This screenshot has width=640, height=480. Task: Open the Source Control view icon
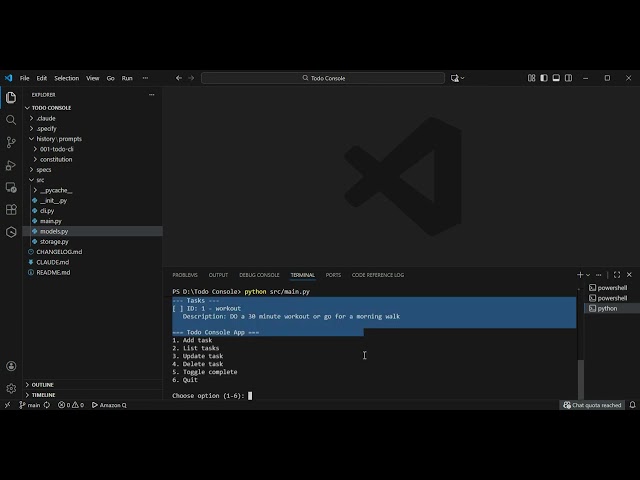point(11,142)
